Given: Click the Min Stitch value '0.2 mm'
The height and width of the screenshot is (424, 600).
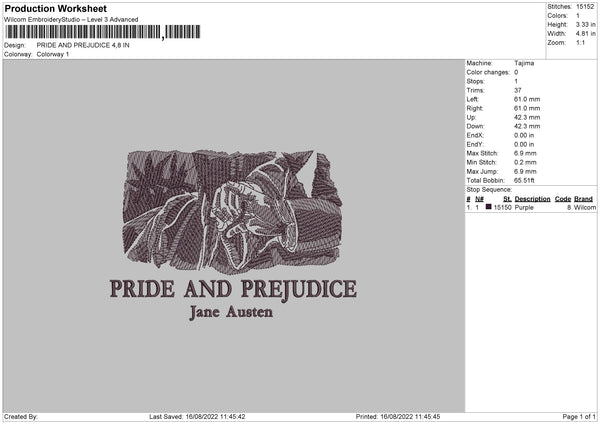Looking at the screenshot, I should [525, 162].
